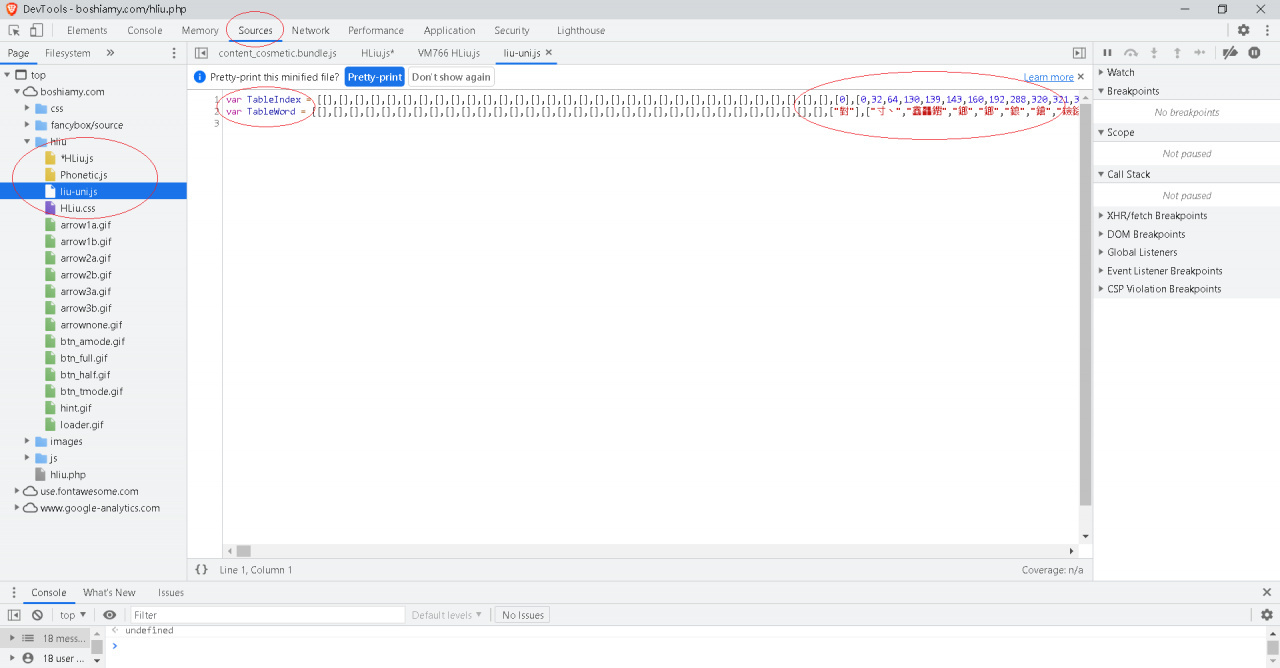Expand the images folder
Viewport: 1280px width, 668px height.
tap(26, 441)
